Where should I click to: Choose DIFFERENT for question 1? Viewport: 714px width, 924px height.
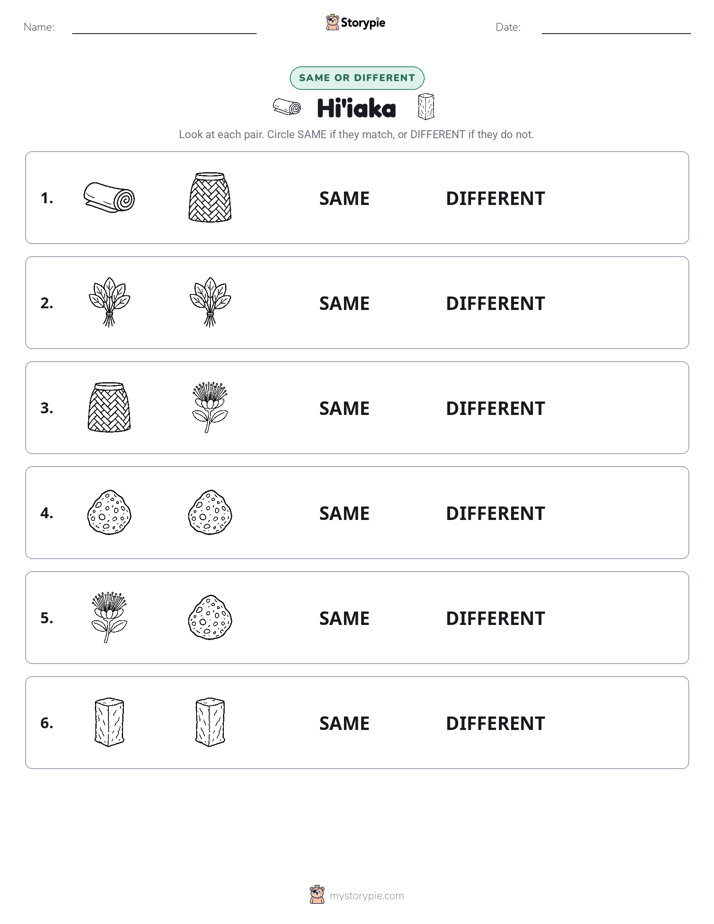point(495,199)
